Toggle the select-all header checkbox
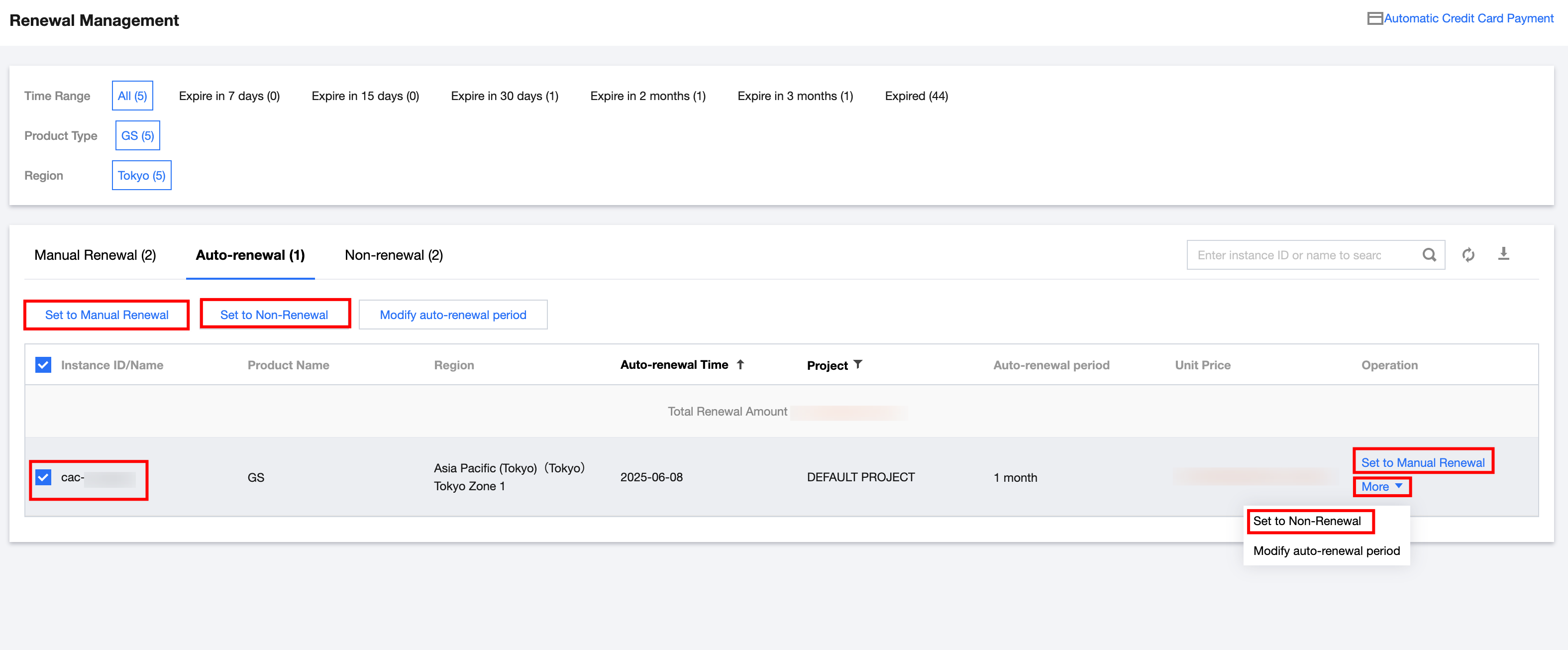 [43, 365]
